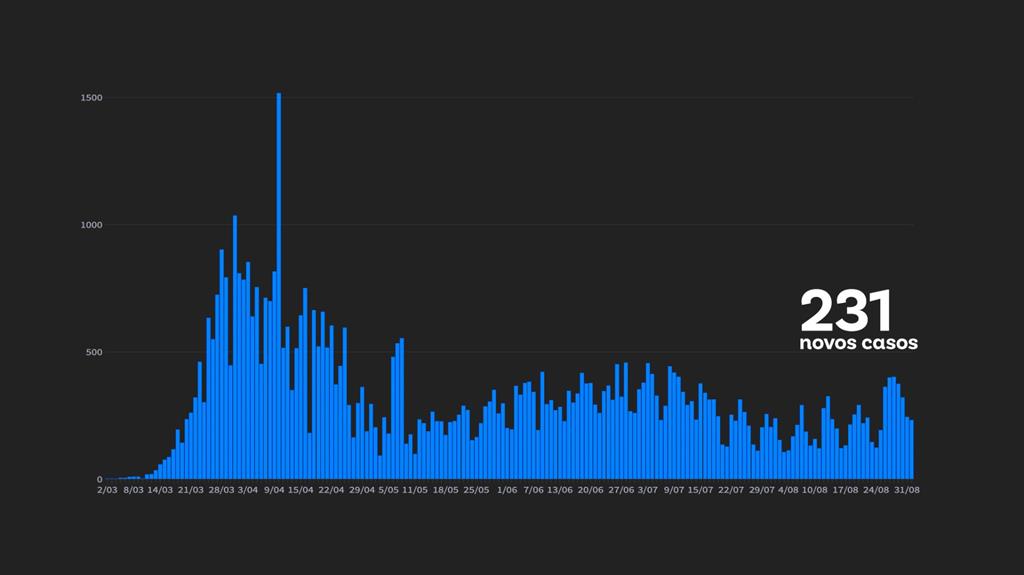Click the 15/07 date label
Viewport: 1024px width, 575px height.
(700, 491)
